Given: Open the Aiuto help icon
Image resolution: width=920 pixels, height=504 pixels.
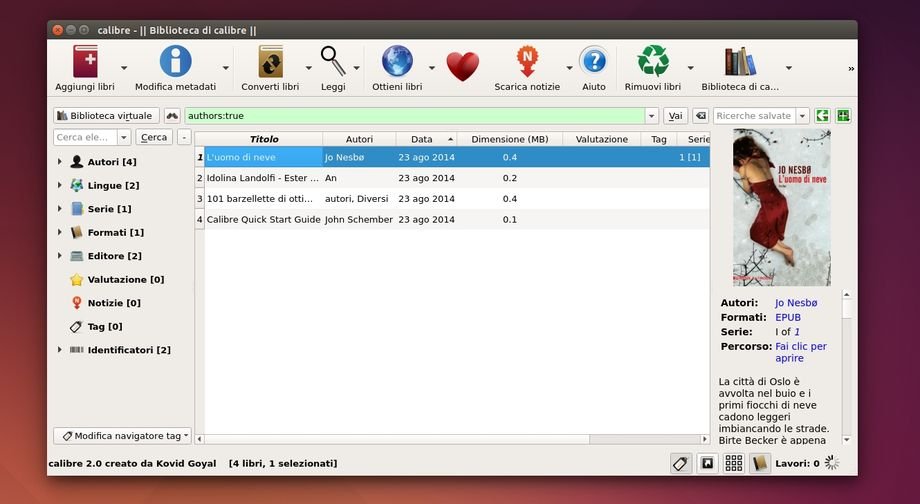Looking at the screenshot, I should tap(593, 63).
